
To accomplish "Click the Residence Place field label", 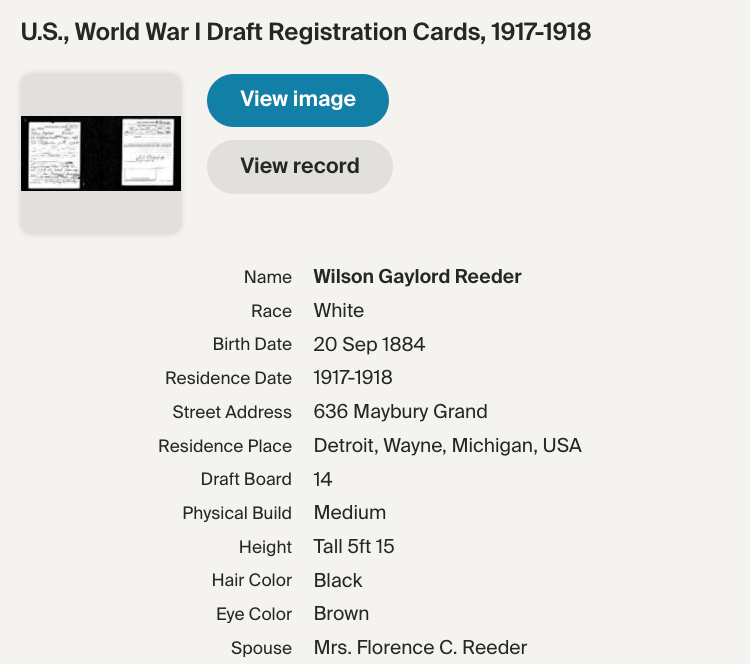I will (225, 446).
